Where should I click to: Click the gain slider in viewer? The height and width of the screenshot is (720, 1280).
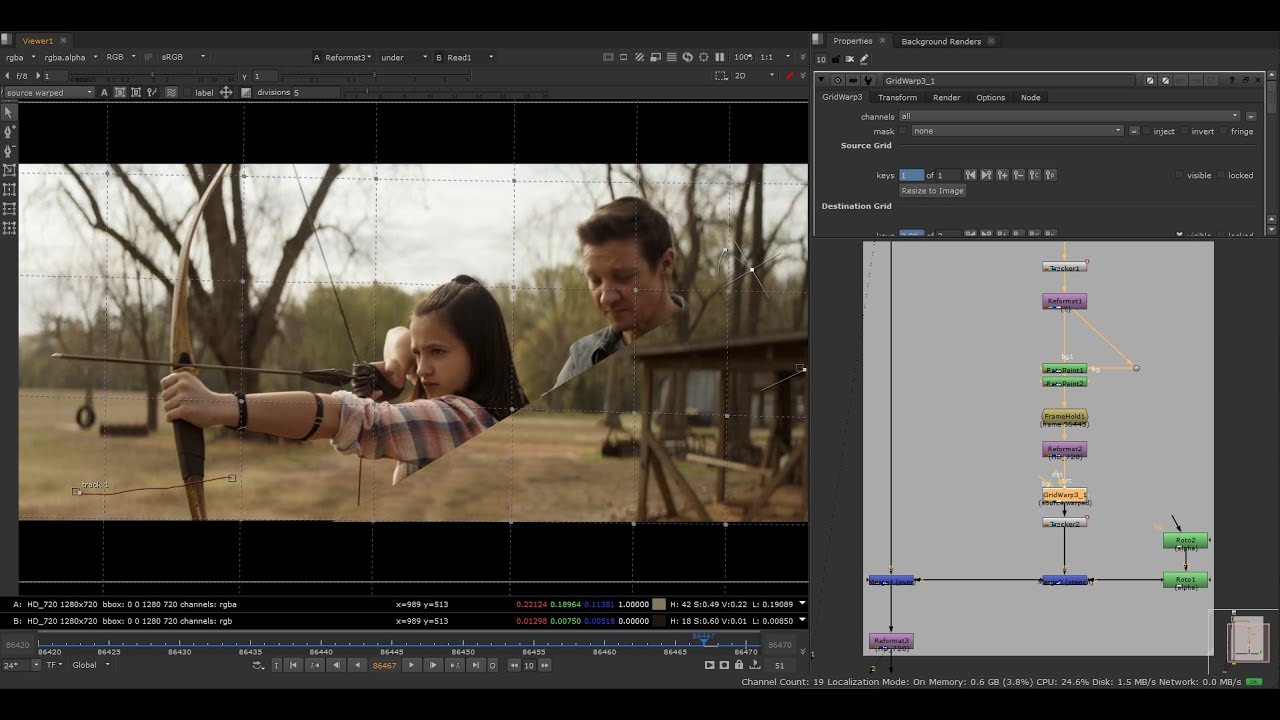(152, 75)
